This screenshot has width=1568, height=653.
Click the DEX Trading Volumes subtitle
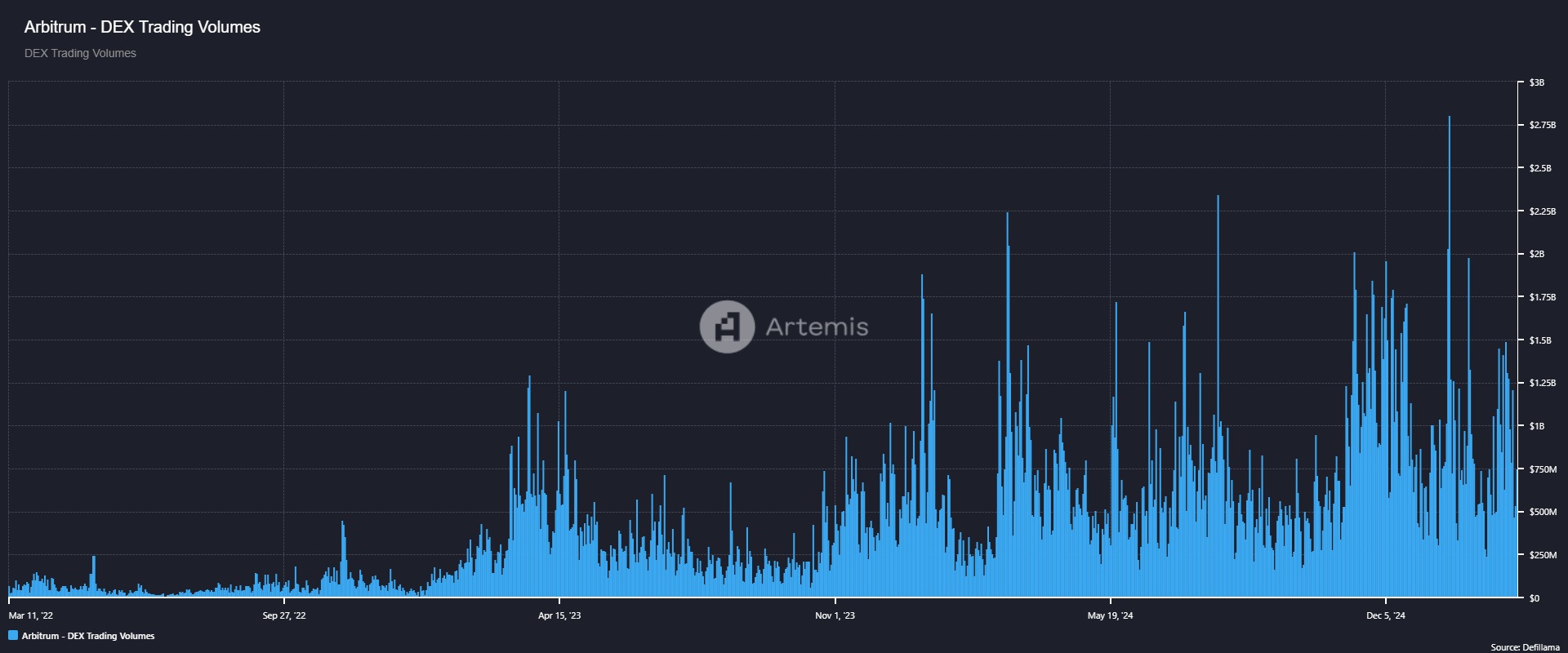tap(80, 53)
